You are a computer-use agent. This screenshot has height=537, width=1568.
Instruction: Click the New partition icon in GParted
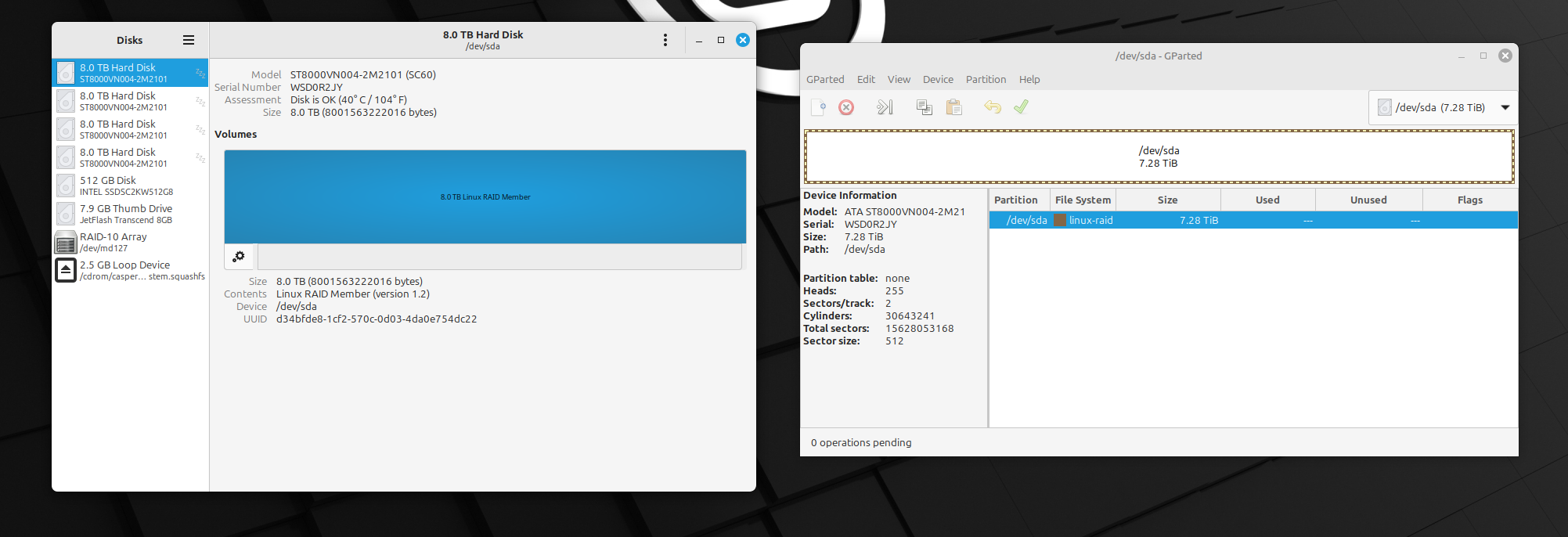(x=818, y=107)
